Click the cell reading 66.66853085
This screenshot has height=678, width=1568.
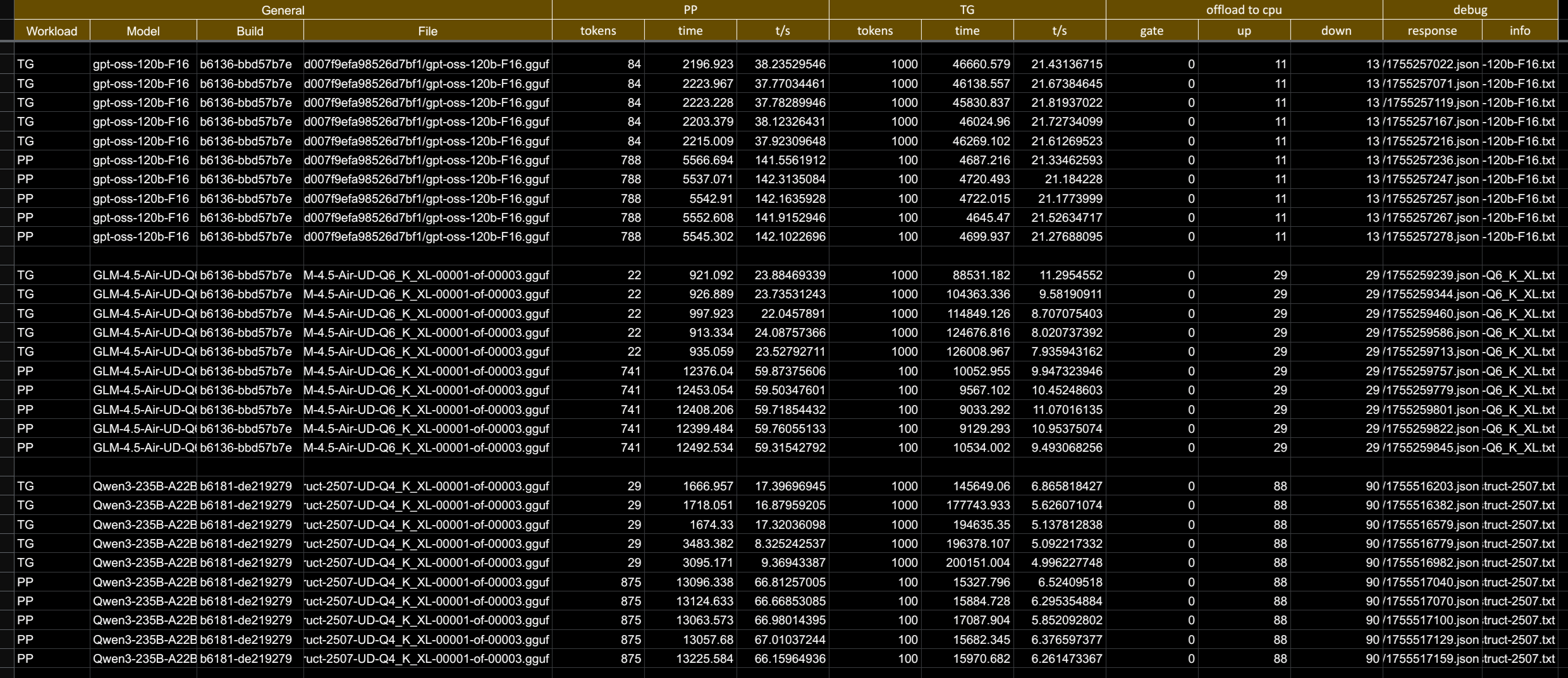[783, 602]
